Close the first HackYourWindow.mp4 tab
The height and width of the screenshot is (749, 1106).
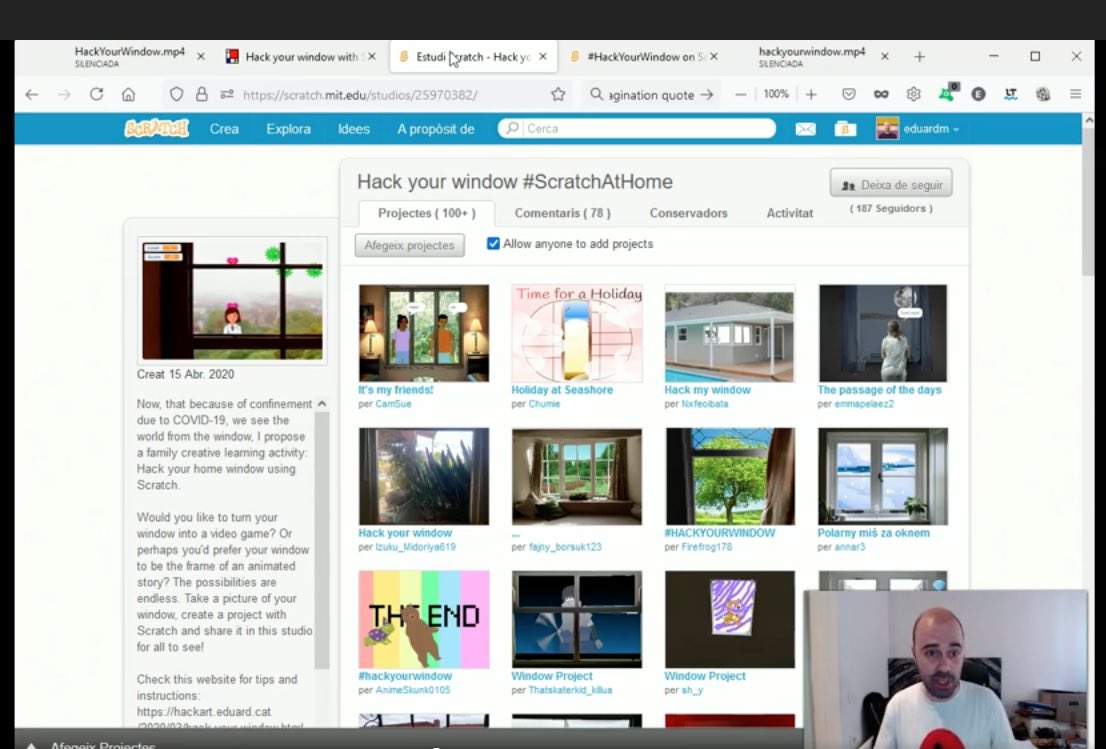(200, 56)
